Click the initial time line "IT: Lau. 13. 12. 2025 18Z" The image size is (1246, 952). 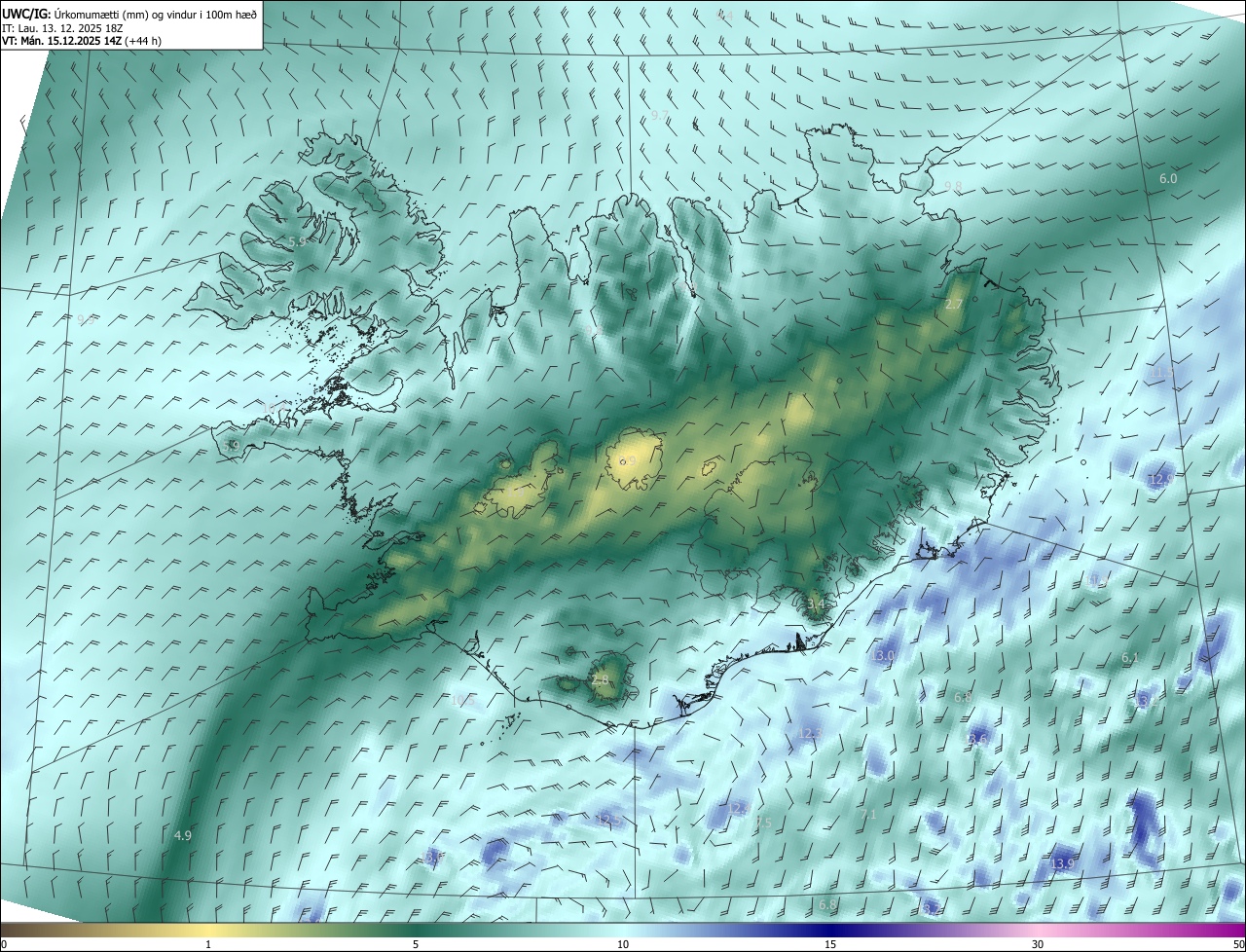click(61, 27)
